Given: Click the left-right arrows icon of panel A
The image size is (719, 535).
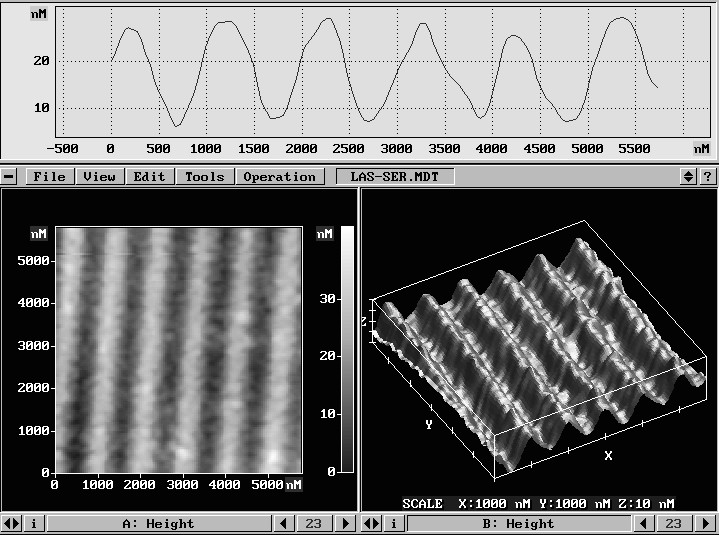Looking at the screenshot, I should (x=11, y=523).
